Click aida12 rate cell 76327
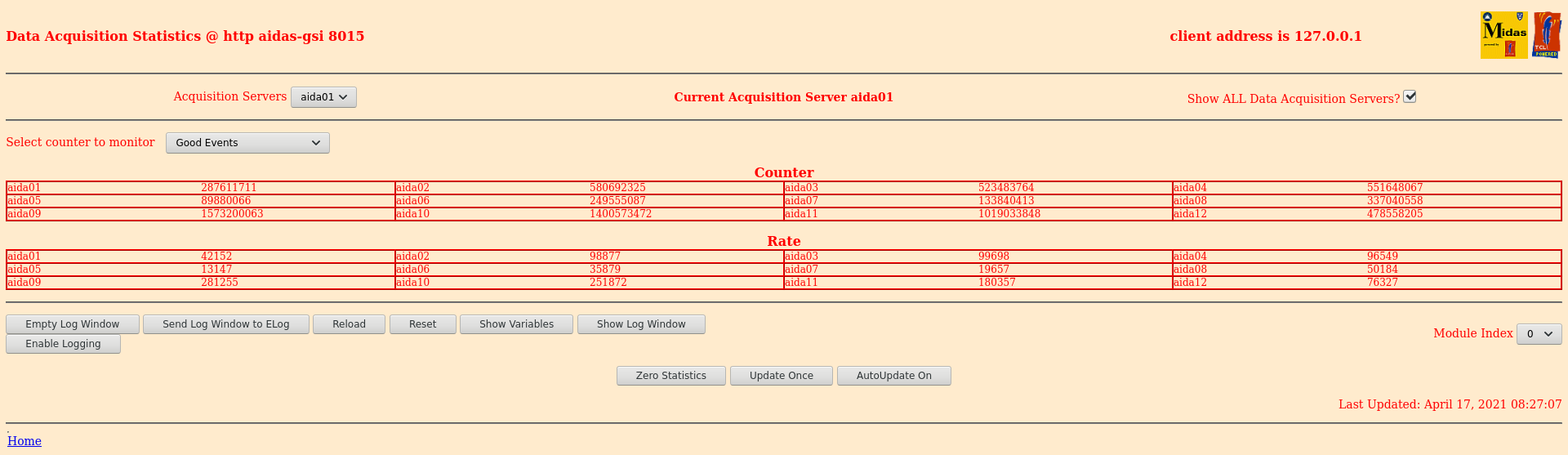Viewport: 1568px width, 455px height. pos(1383,283)
